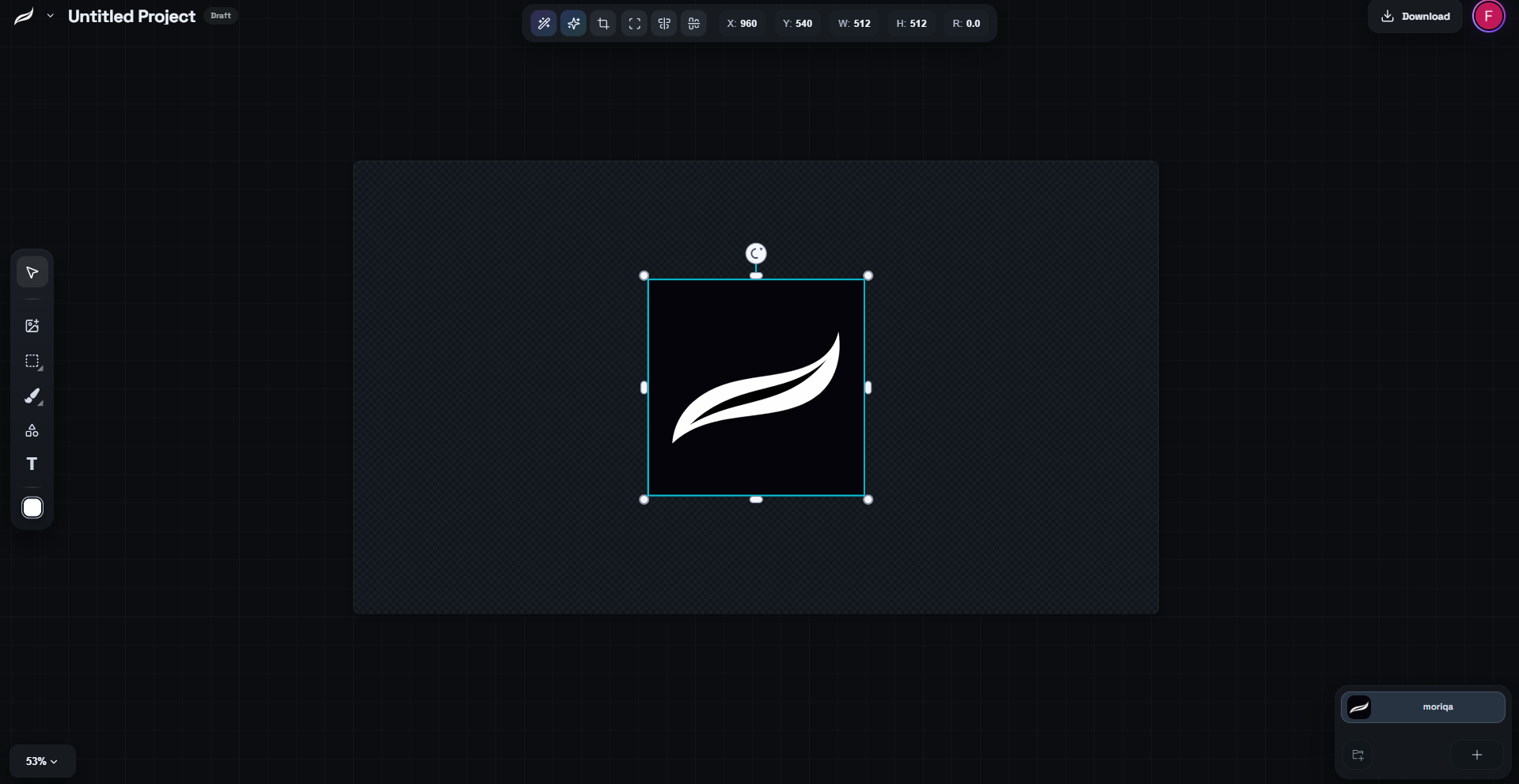Select the sparkle AI enhance tool
Viewport: 1519px width, 784px height.
573,24
